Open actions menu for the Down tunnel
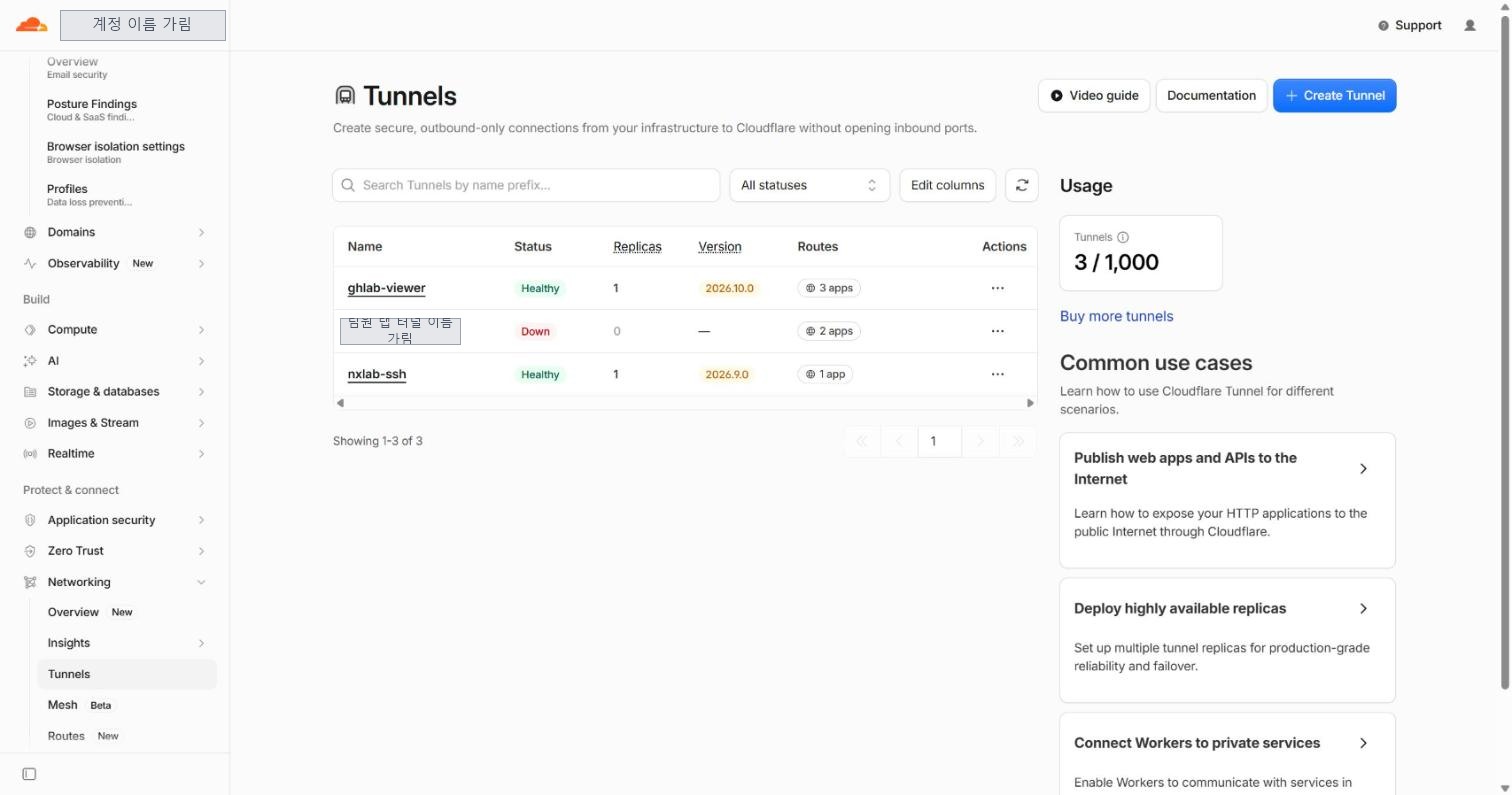1512x795 pixels. (x=997, y=331)
